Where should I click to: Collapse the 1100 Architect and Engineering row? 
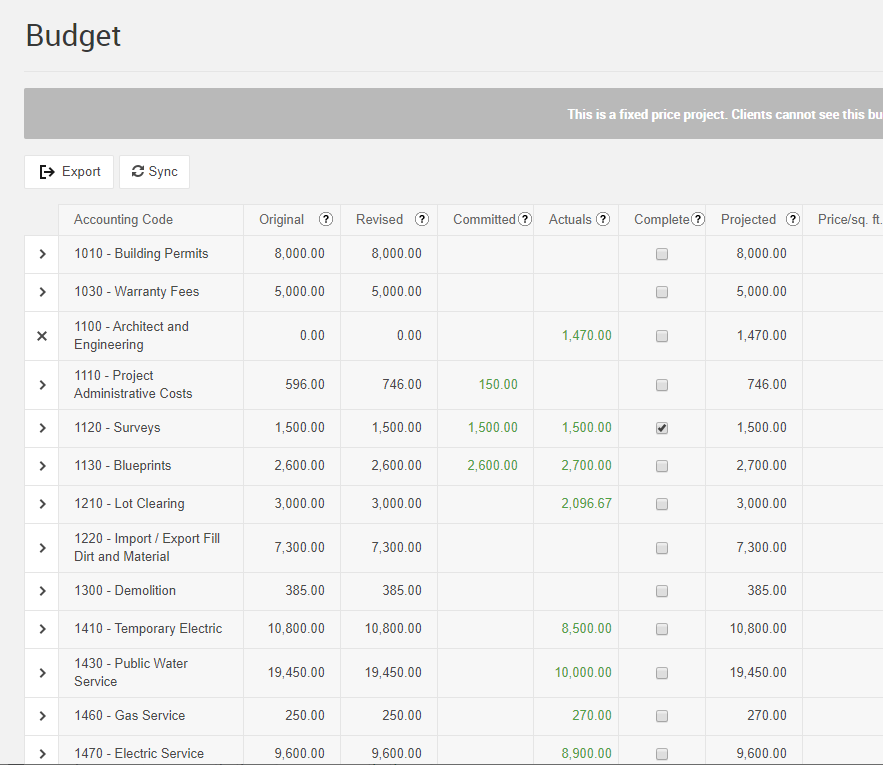(x=42, y=336)
